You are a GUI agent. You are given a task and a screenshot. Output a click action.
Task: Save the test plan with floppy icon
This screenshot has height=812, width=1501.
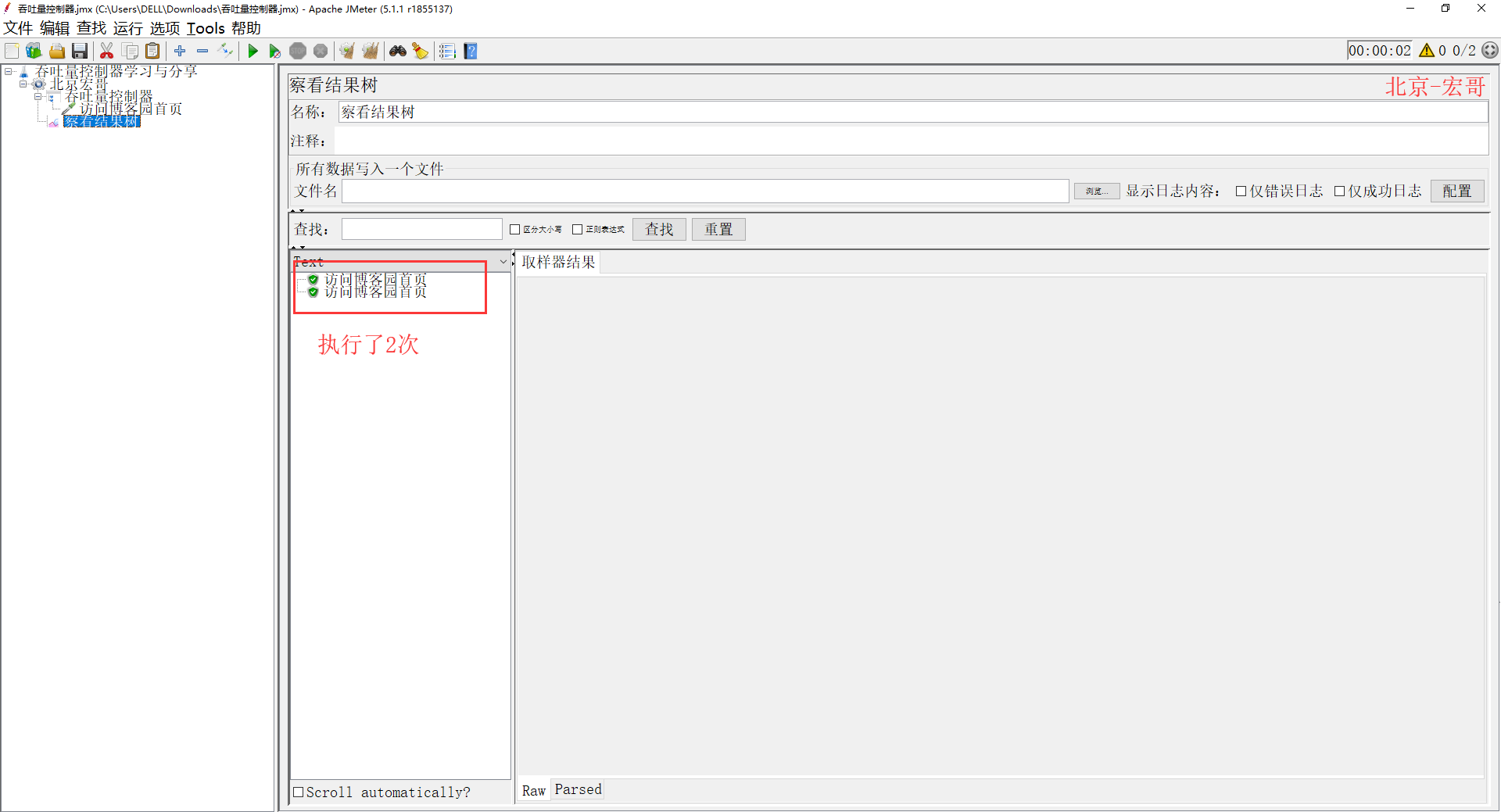click(x=79, y=51)
